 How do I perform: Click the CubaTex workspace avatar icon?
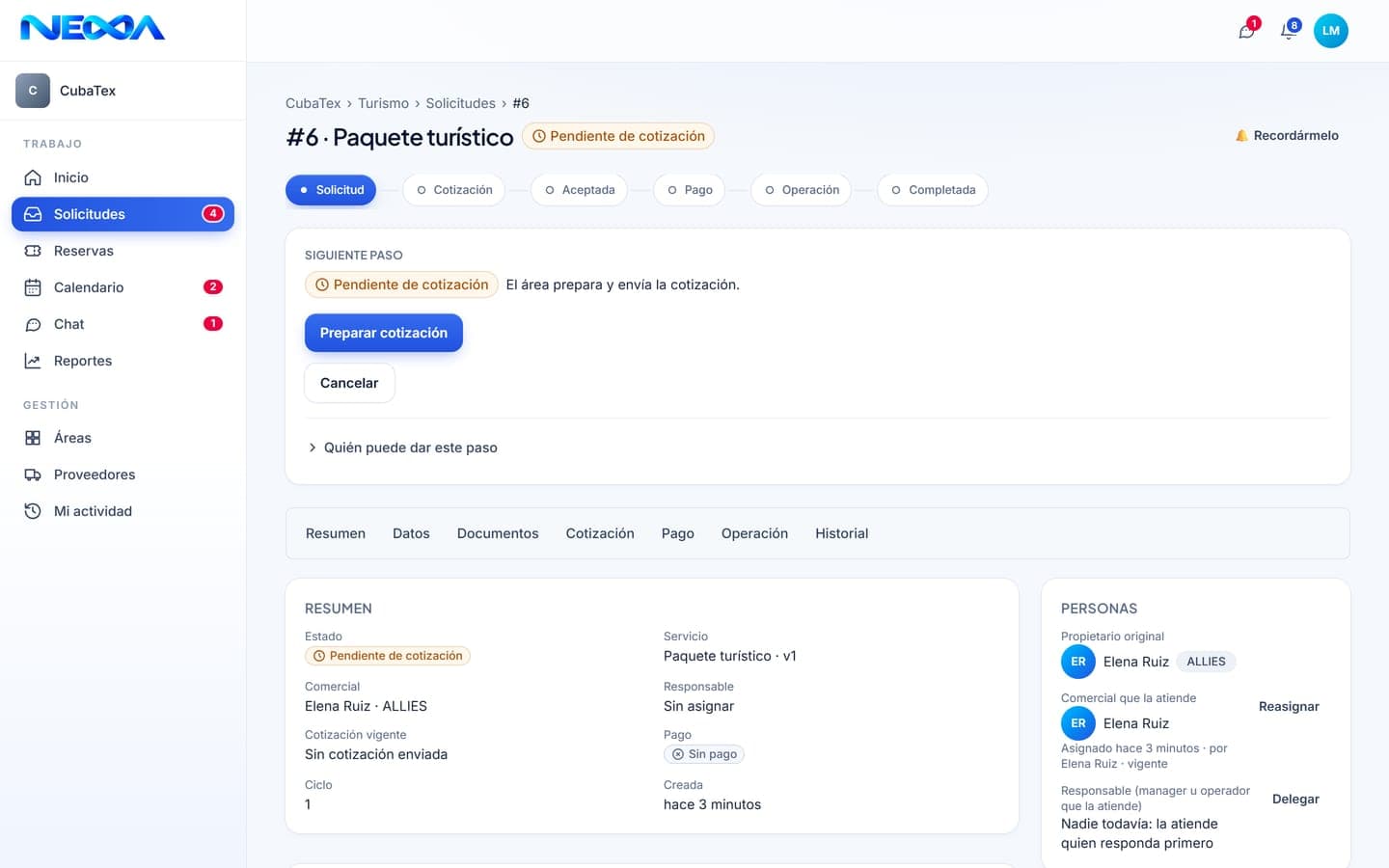coord(33,91)
